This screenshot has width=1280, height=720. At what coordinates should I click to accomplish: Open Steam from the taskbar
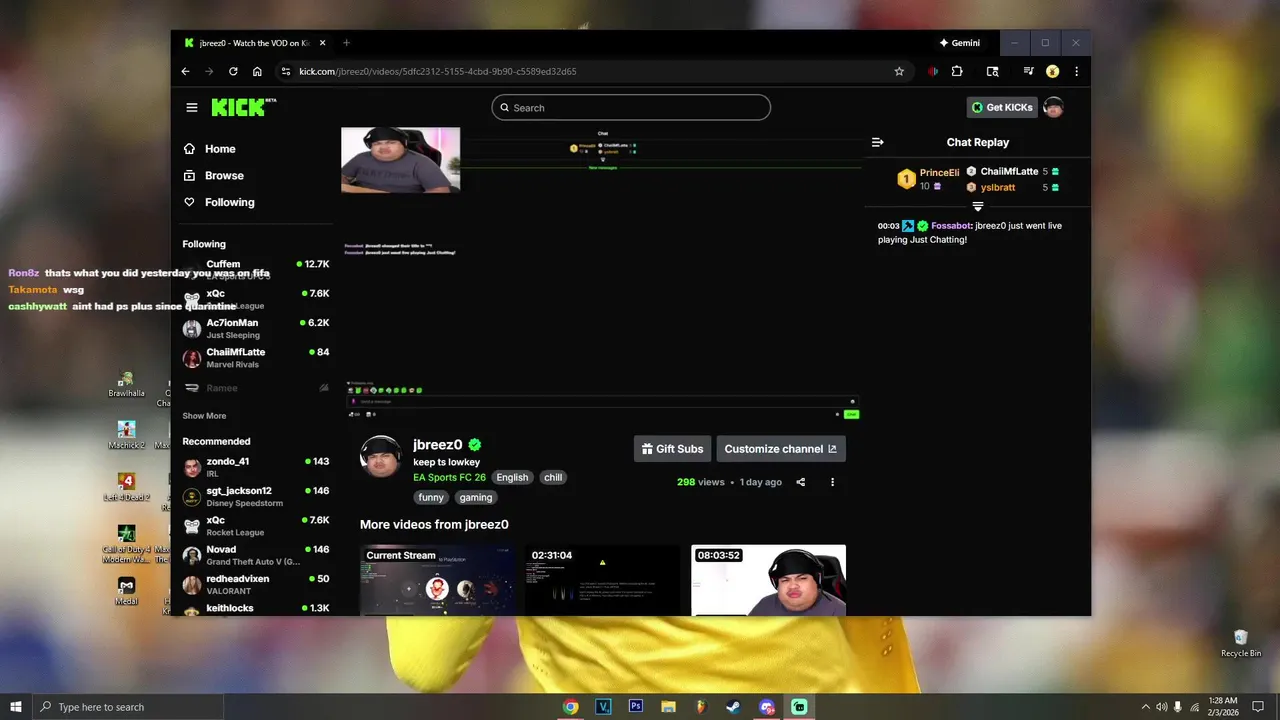click(x=733, y=707)
